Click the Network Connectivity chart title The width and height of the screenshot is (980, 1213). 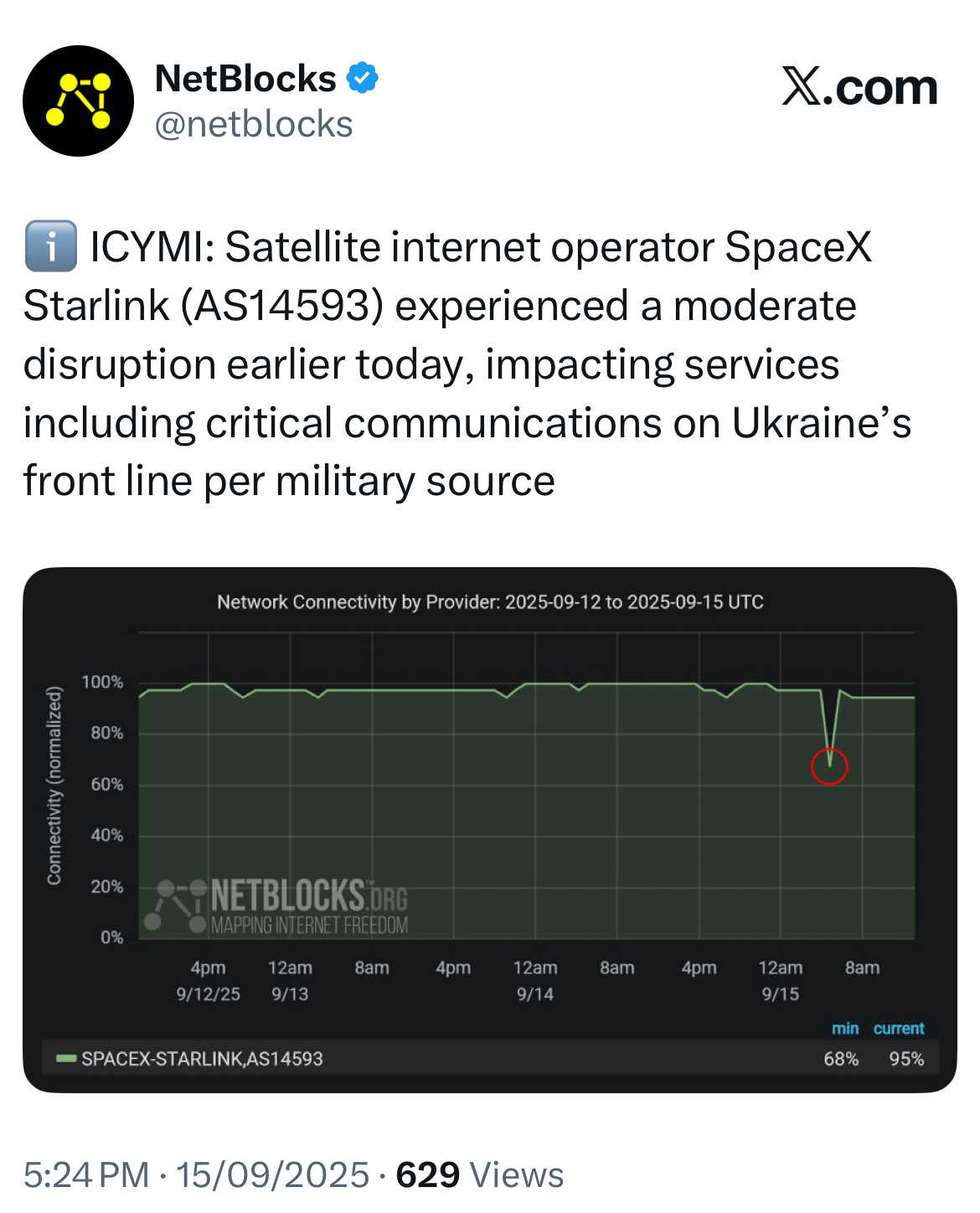pyautogui.click(x=490, y=601)
